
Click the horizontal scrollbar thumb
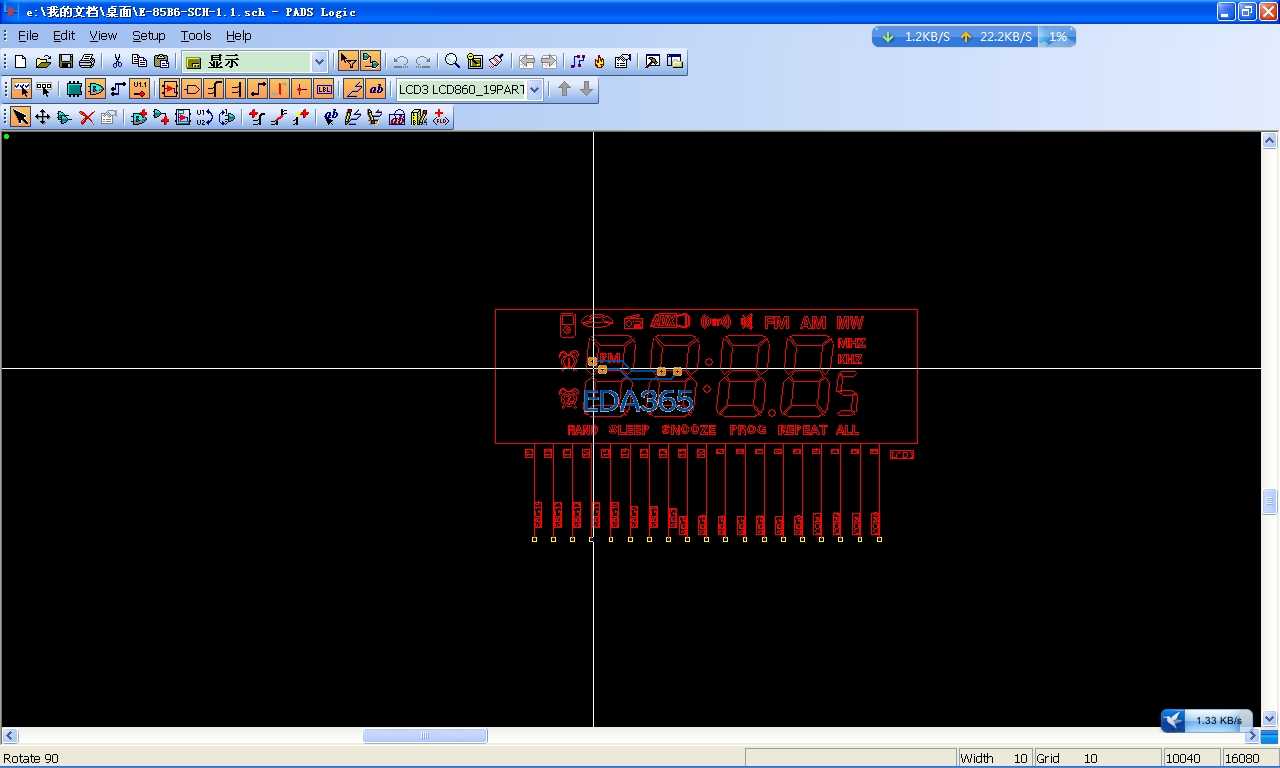click(425, 736)
